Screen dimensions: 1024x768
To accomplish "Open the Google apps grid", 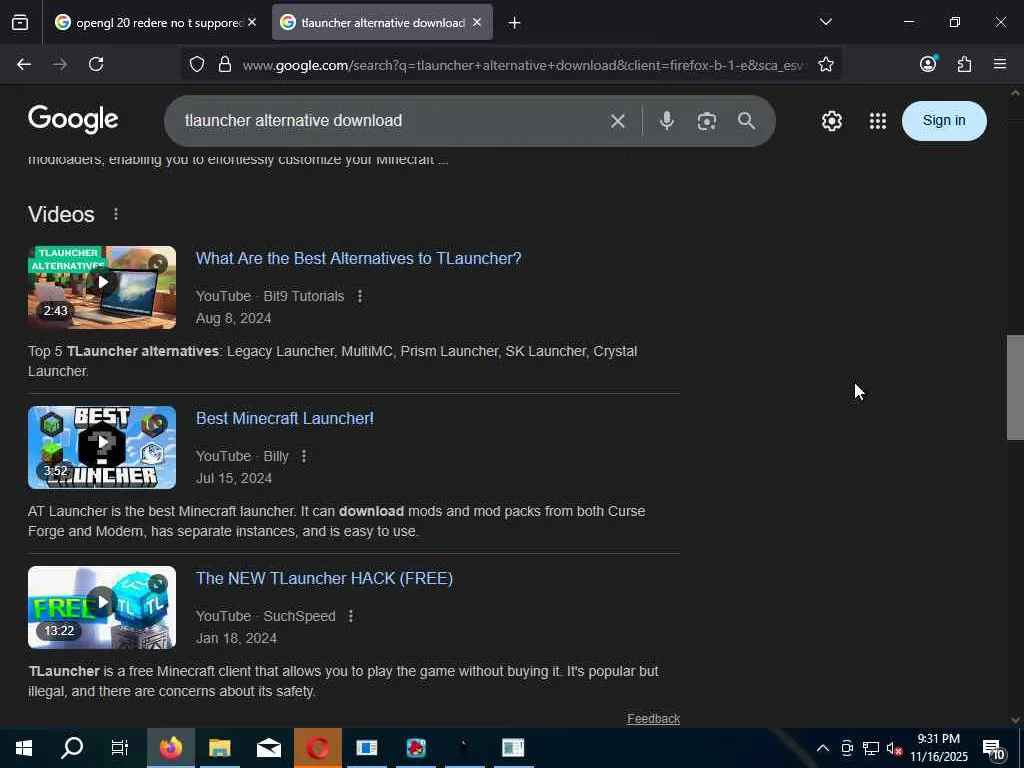I will (x=878, y=121).
